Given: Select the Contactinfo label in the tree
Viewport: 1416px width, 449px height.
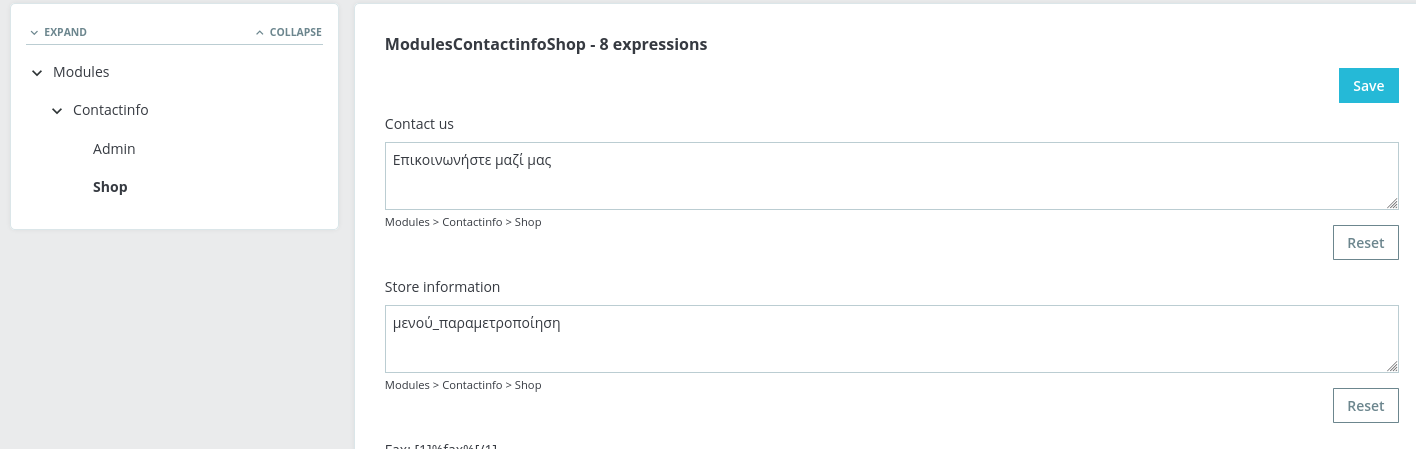Looking at the screenshot, I should 110,110.
